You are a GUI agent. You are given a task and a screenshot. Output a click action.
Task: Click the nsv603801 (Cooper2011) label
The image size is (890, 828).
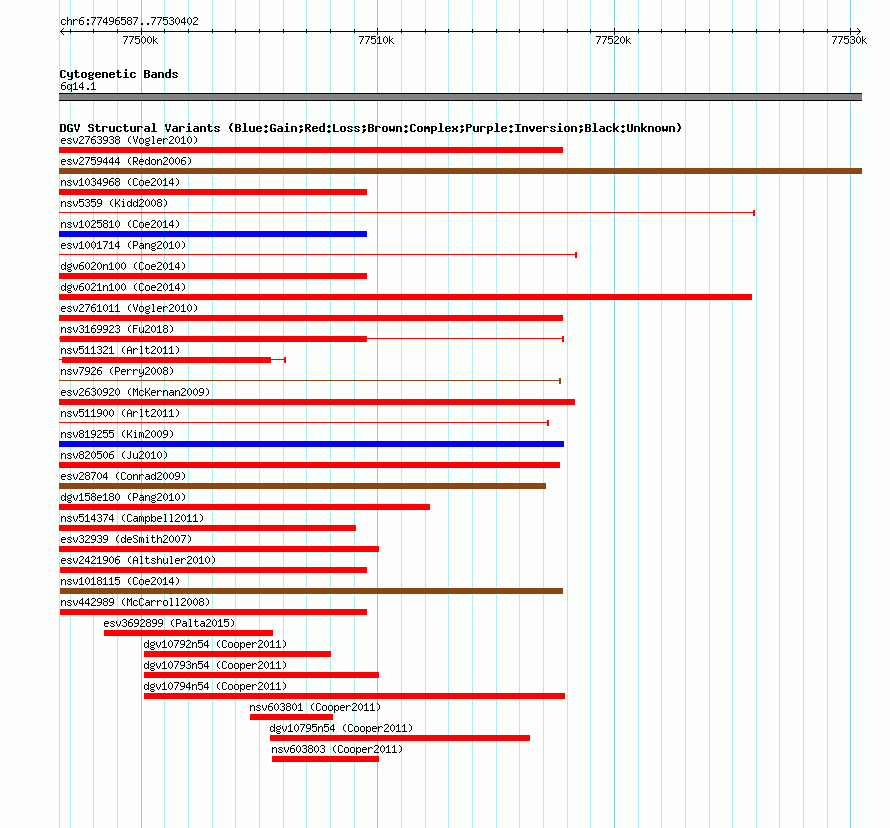tap(315, 707)
